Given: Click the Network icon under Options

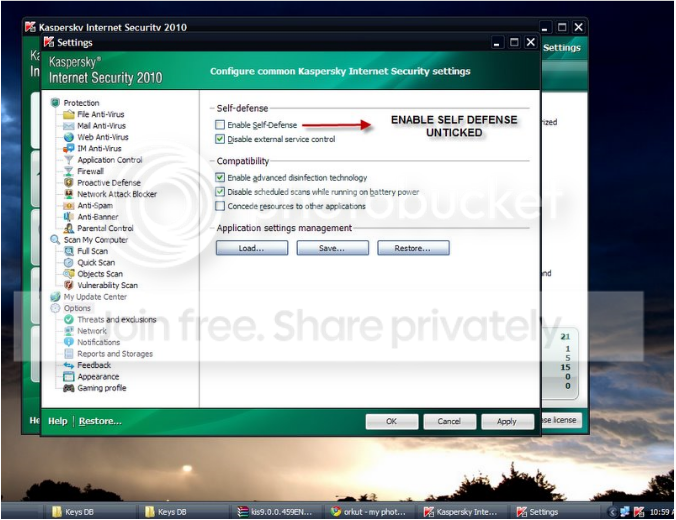Looking at the screenshot, I should tap(69, 331).
